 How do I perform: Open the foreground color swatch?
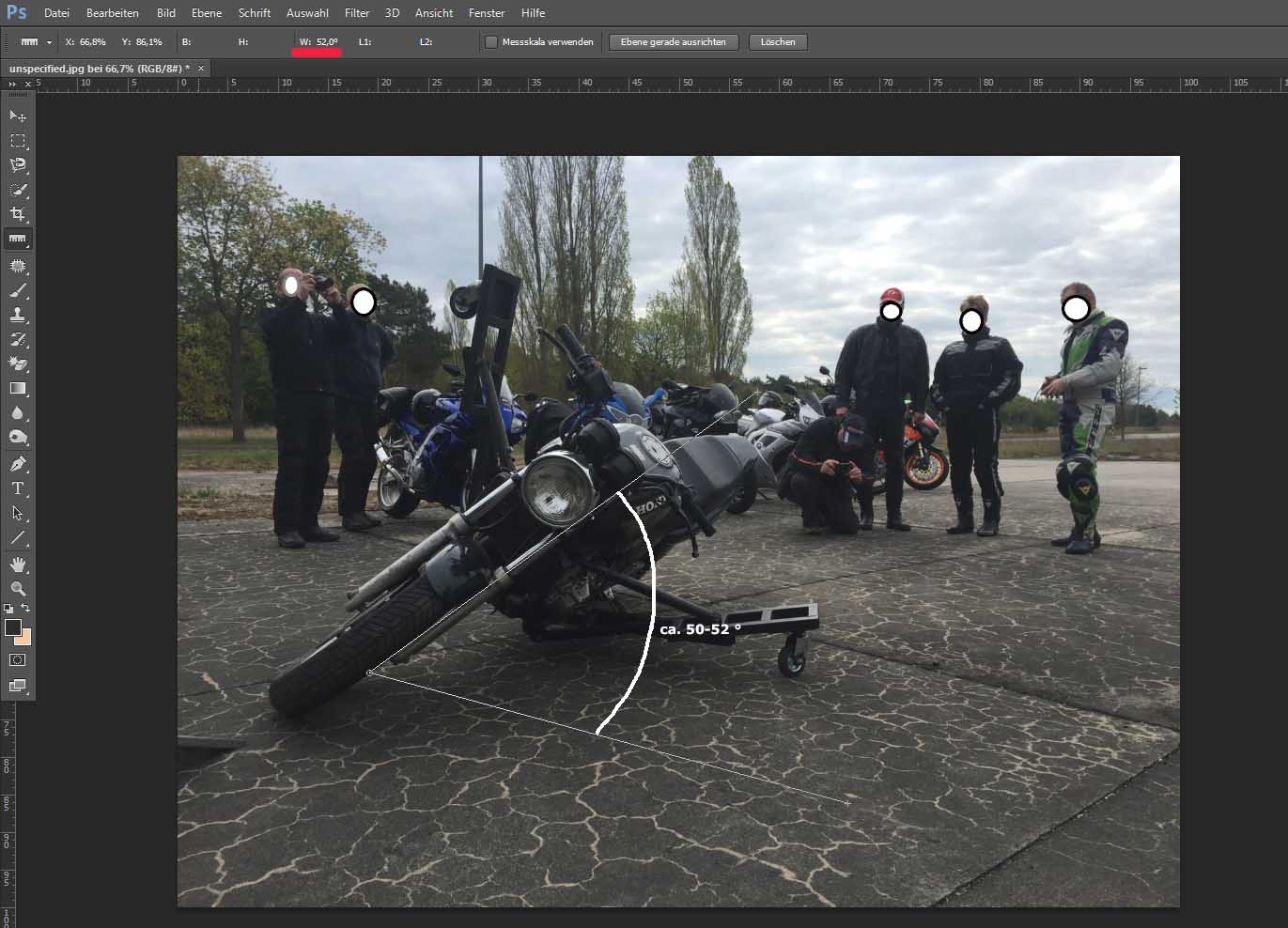point(12,627)
